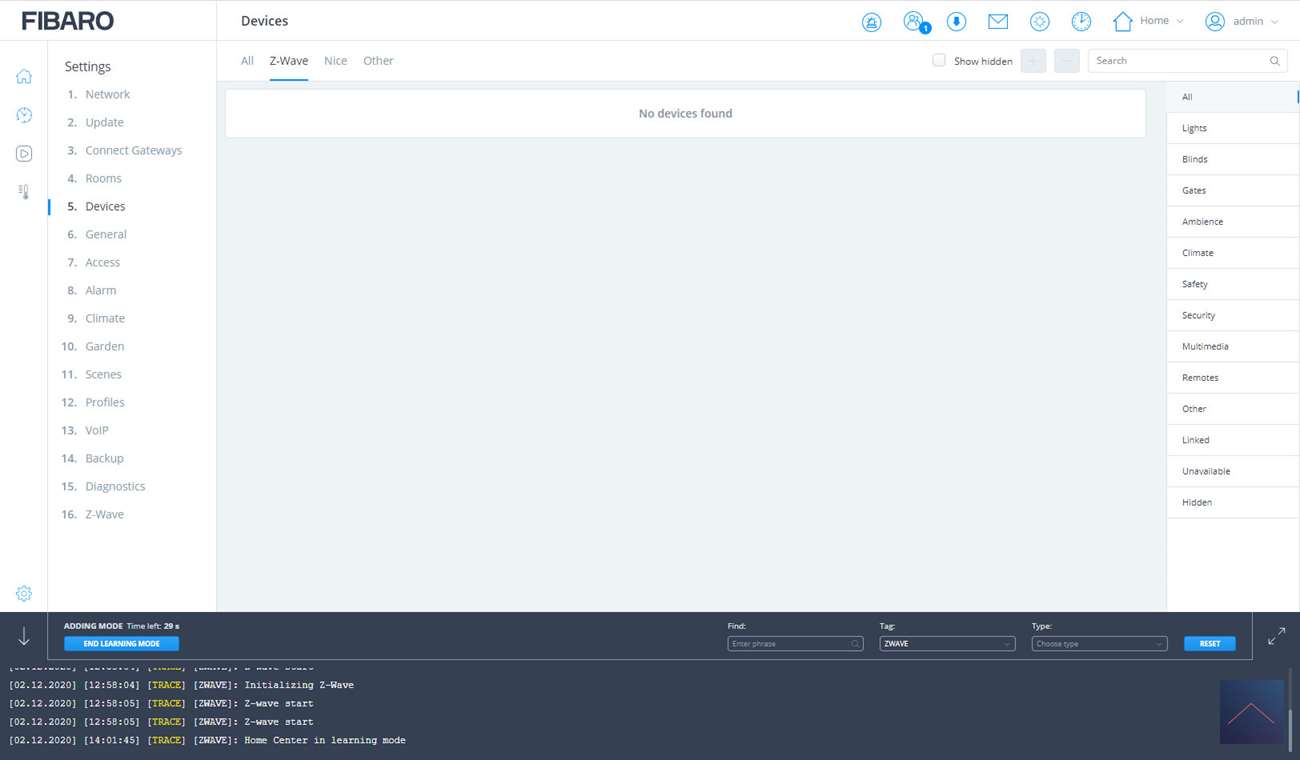Click the alarm siren icon in header
This screenshot has width=1300, height=760.
tap(871, 22)
